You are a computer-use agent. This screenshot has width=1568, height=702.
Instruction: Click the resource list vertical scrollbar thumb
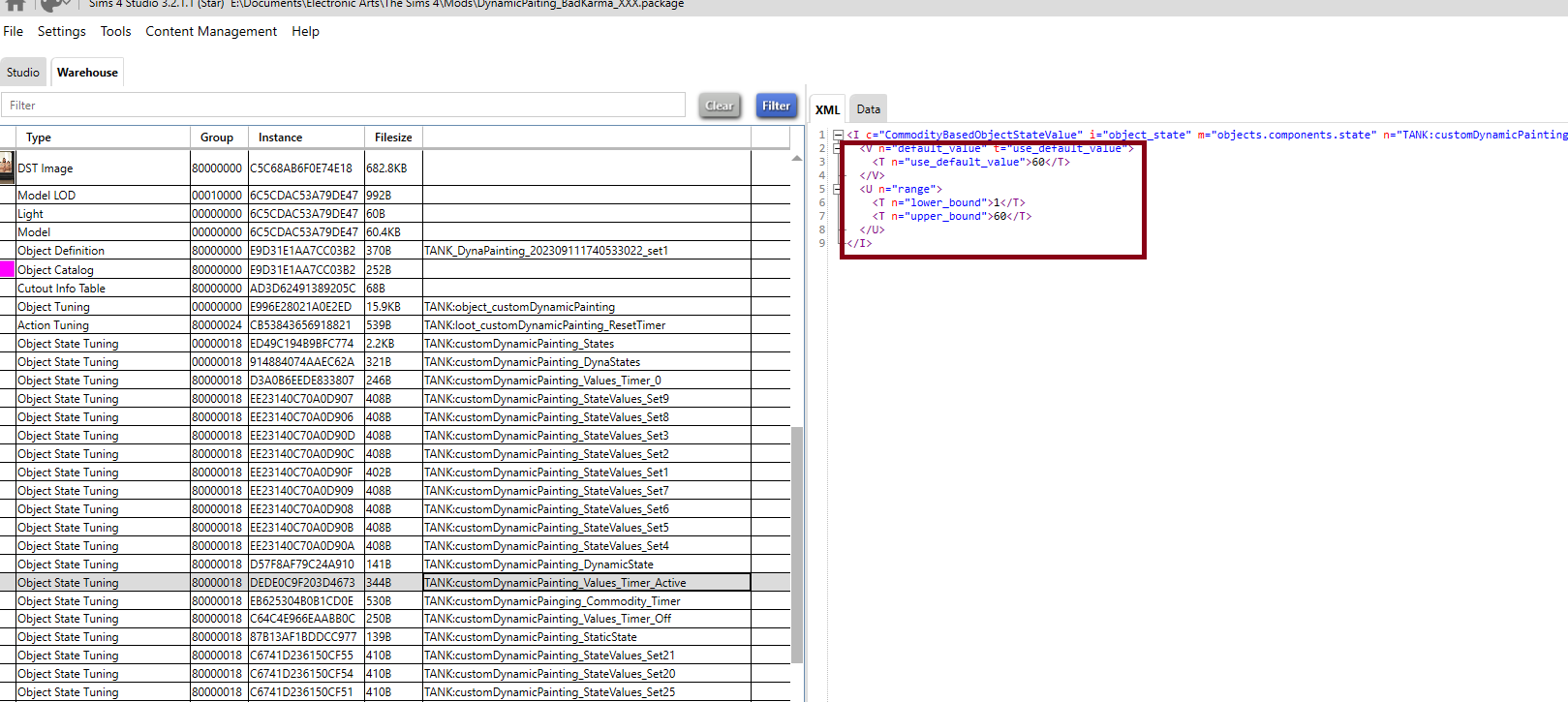tap(797, 544)
